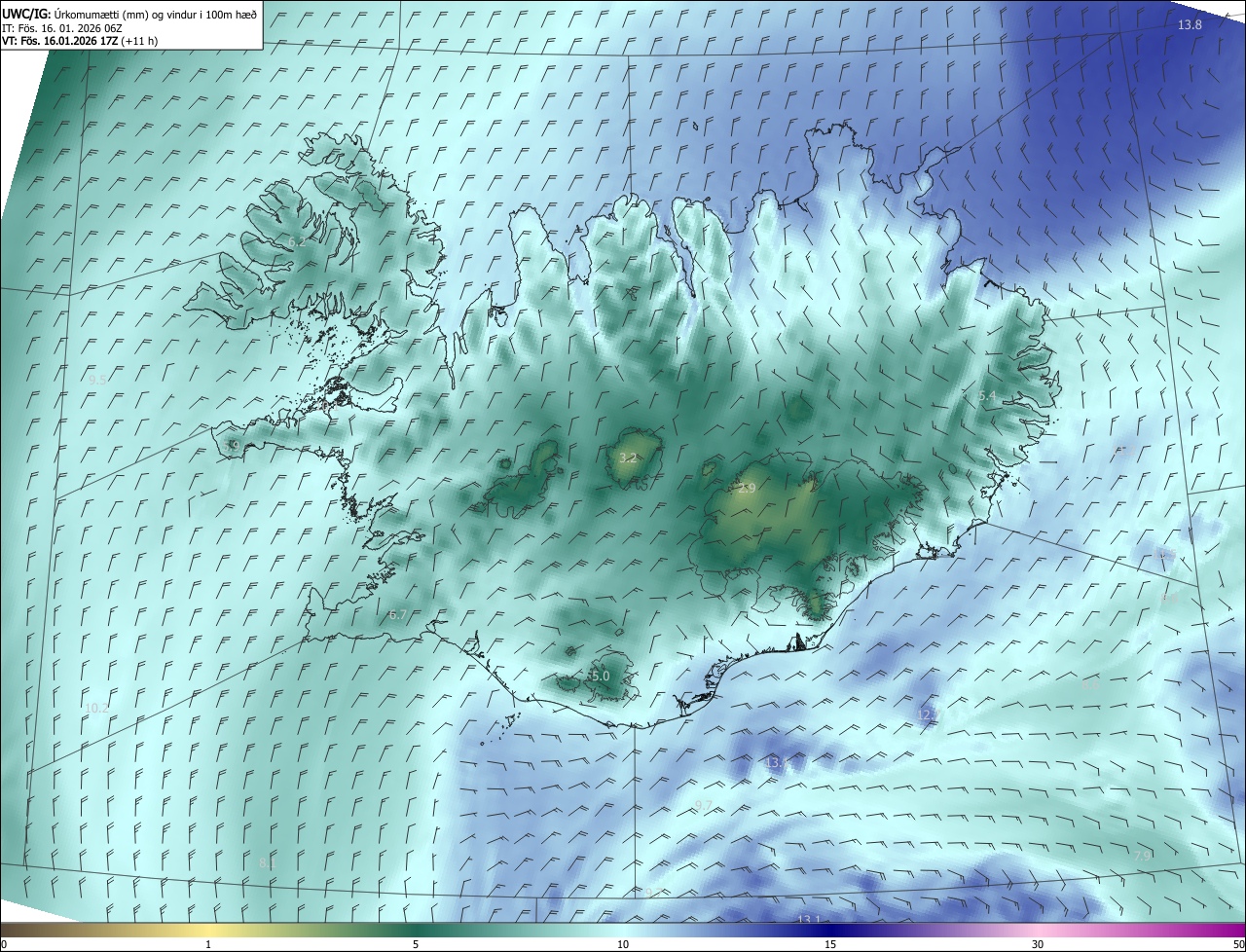Click the 1 tick label on the colorbar
This screenshot has height=952, width=1246.
pyautogui.click(x=209, y=944)
